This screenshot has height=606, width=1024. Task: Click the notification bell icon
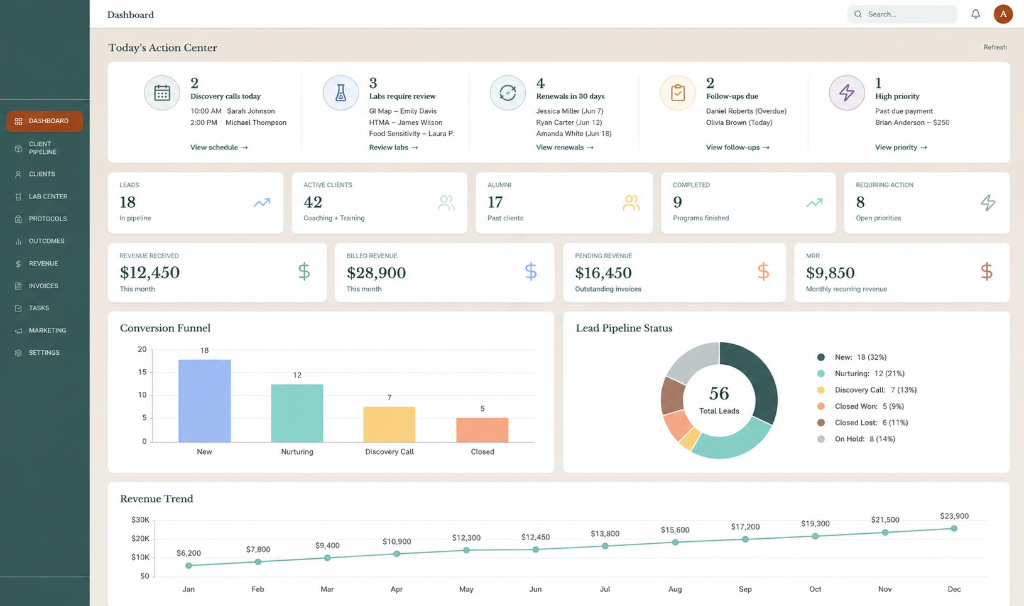pos(975,14)
